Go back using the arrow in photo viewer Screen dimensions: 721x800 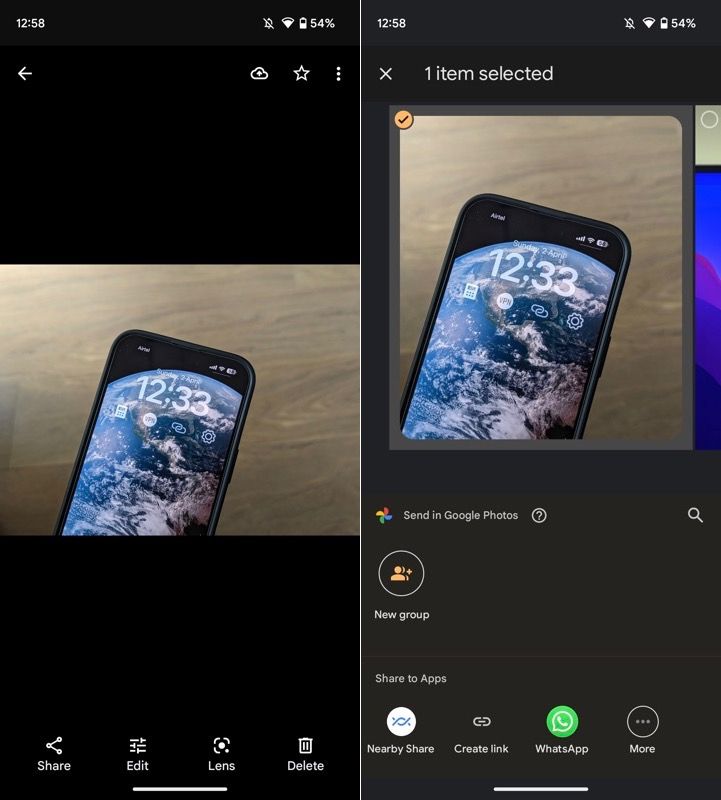tap(24, 73)
